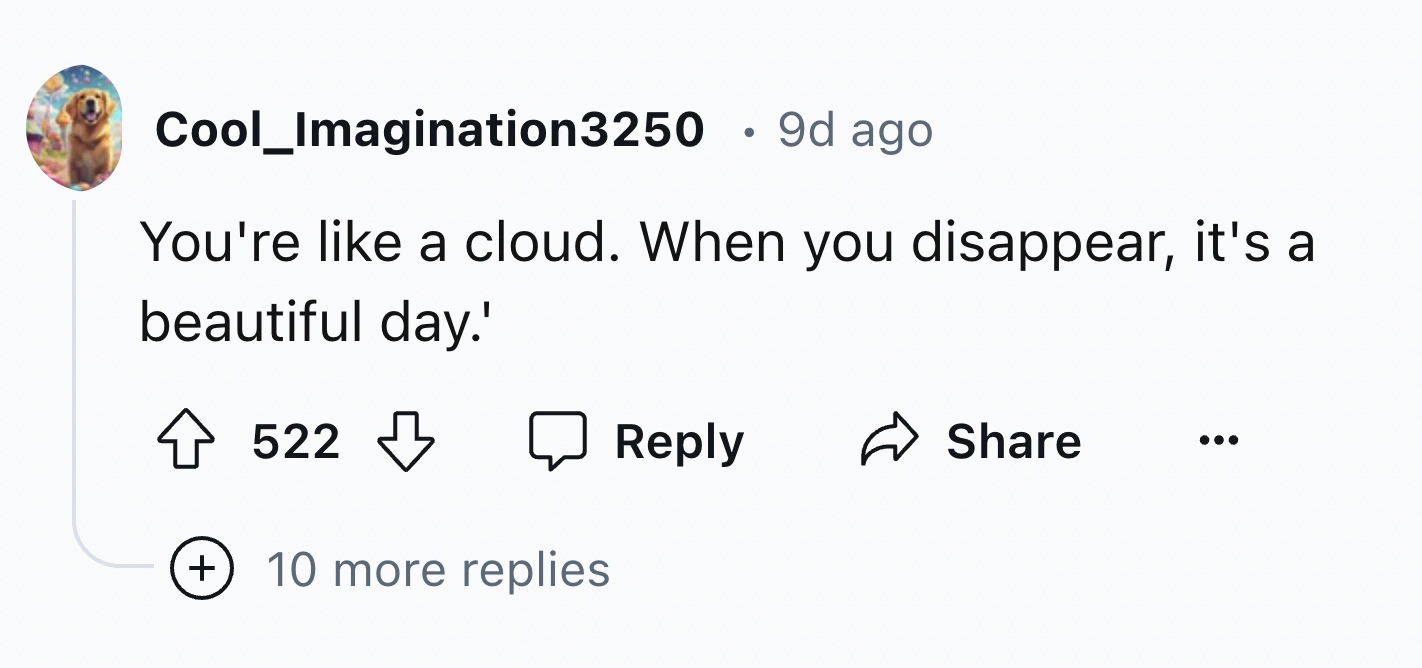Open the three-dot more options menu
The height and width of the screenshot is (668, 1422).
[x=1221, y=440]
